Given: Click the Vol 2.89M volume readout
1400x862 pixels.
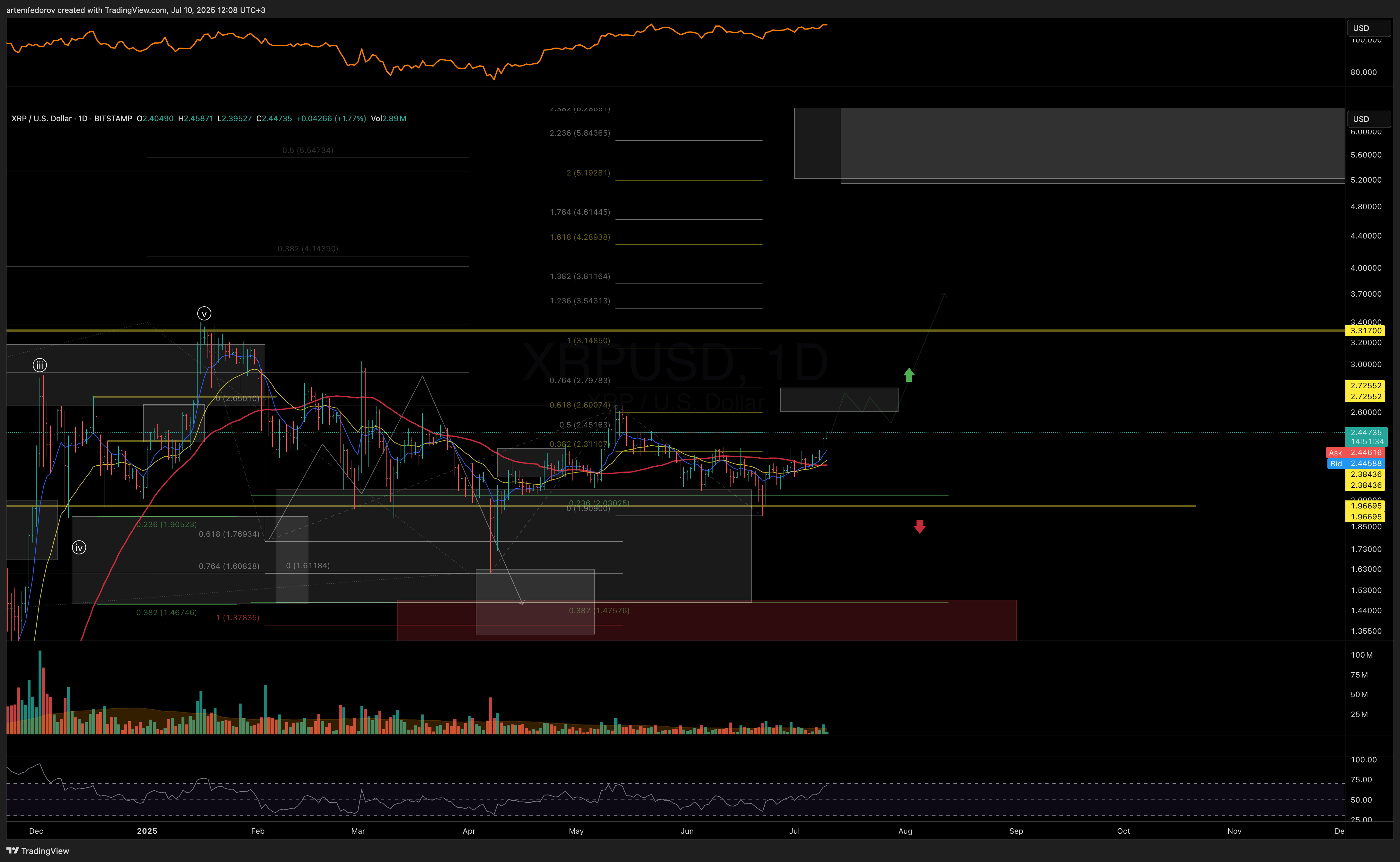Looking at the screenshot, I should tap(389, 119).
